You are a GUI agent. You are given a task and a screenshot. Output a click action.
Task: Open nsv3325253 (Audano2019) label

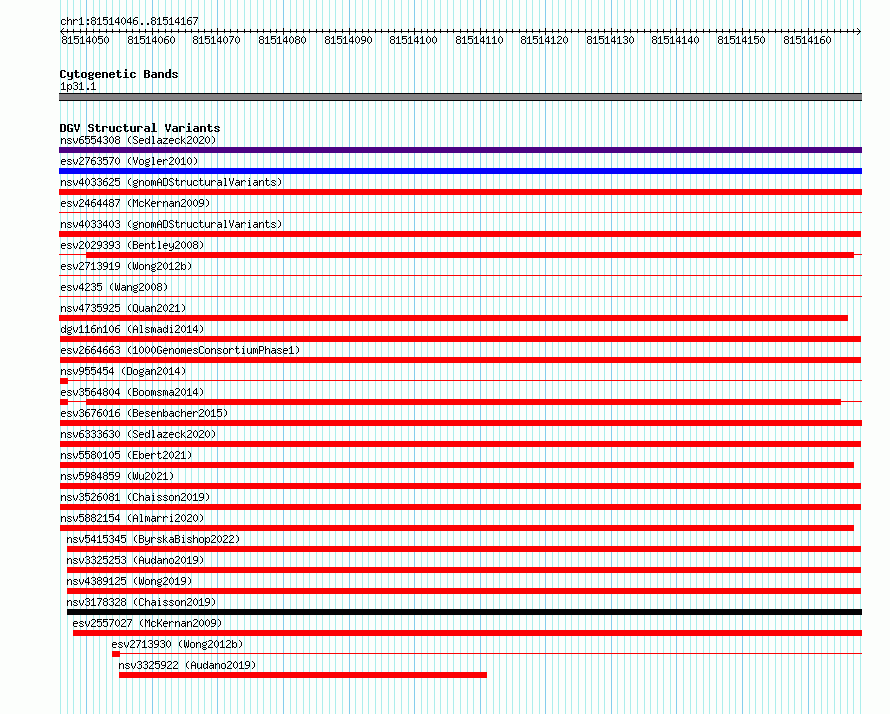click(x=135, y=560)
